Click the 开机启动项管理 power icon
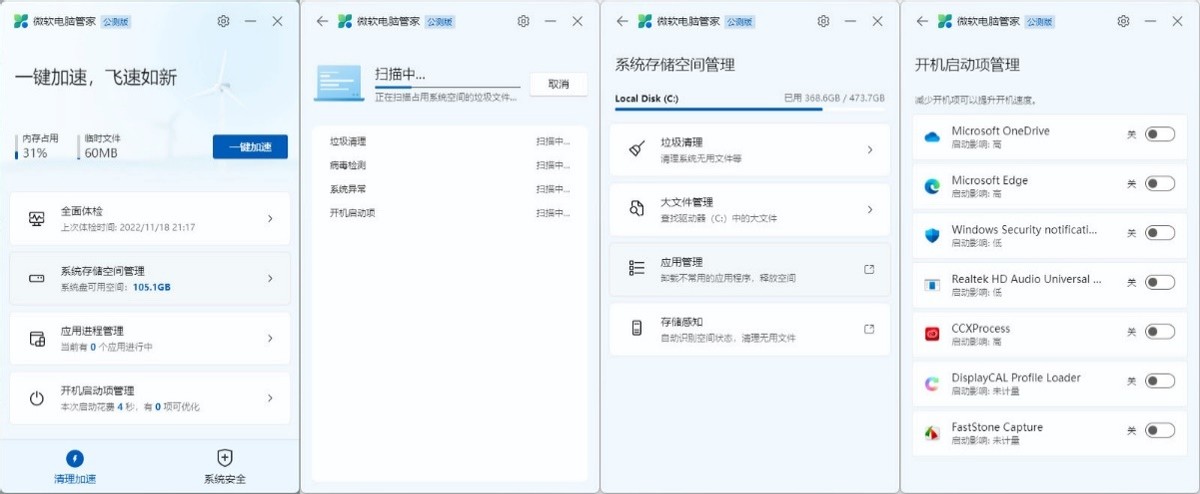Screen dimensions: 1200x494 click(x=37, y=398)
